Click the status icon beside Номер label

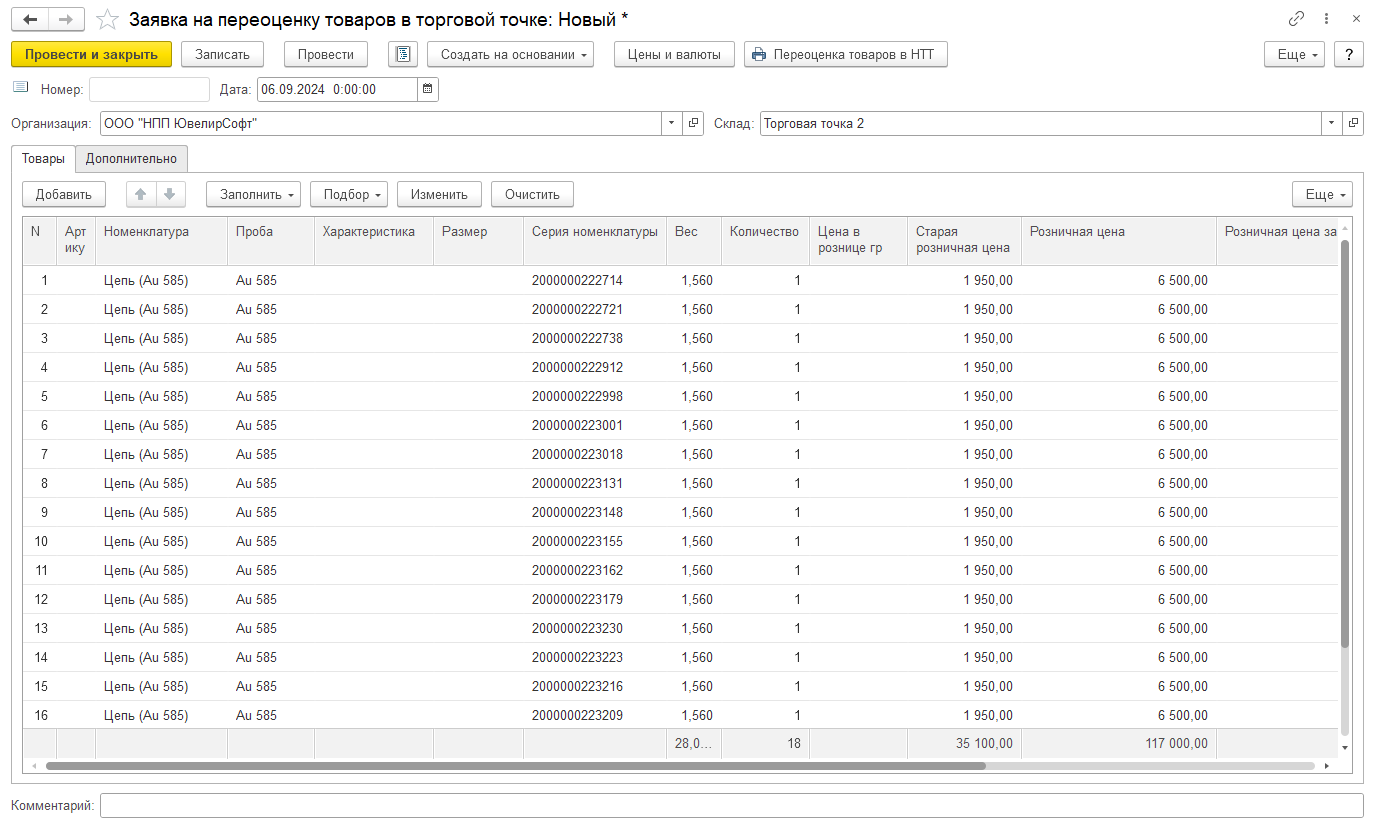[21, 88]
